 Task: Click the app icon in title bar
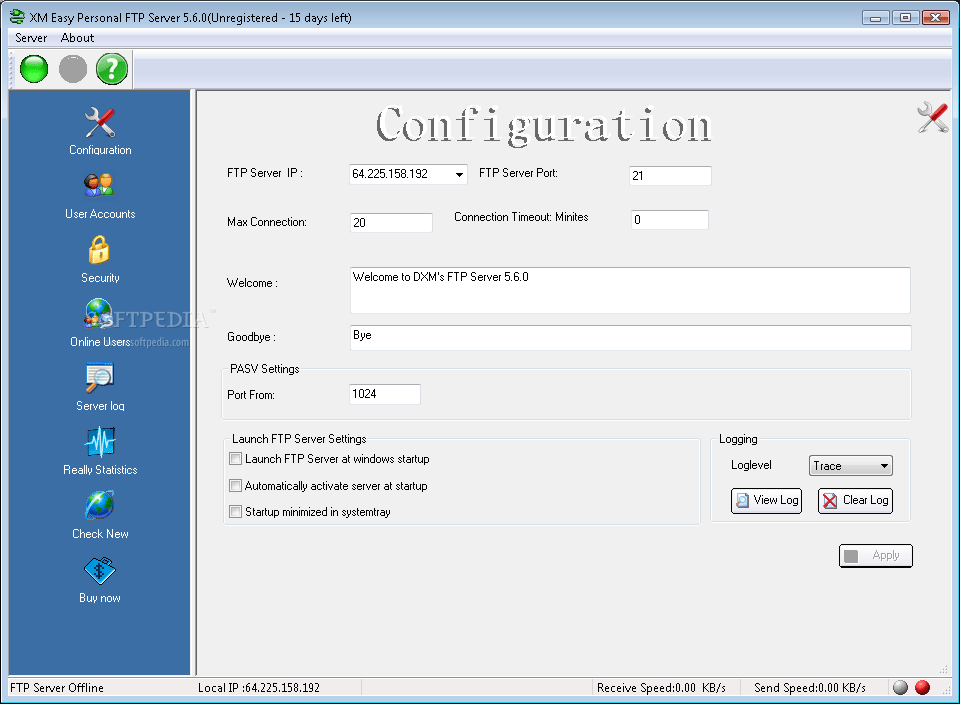(17, 17)
